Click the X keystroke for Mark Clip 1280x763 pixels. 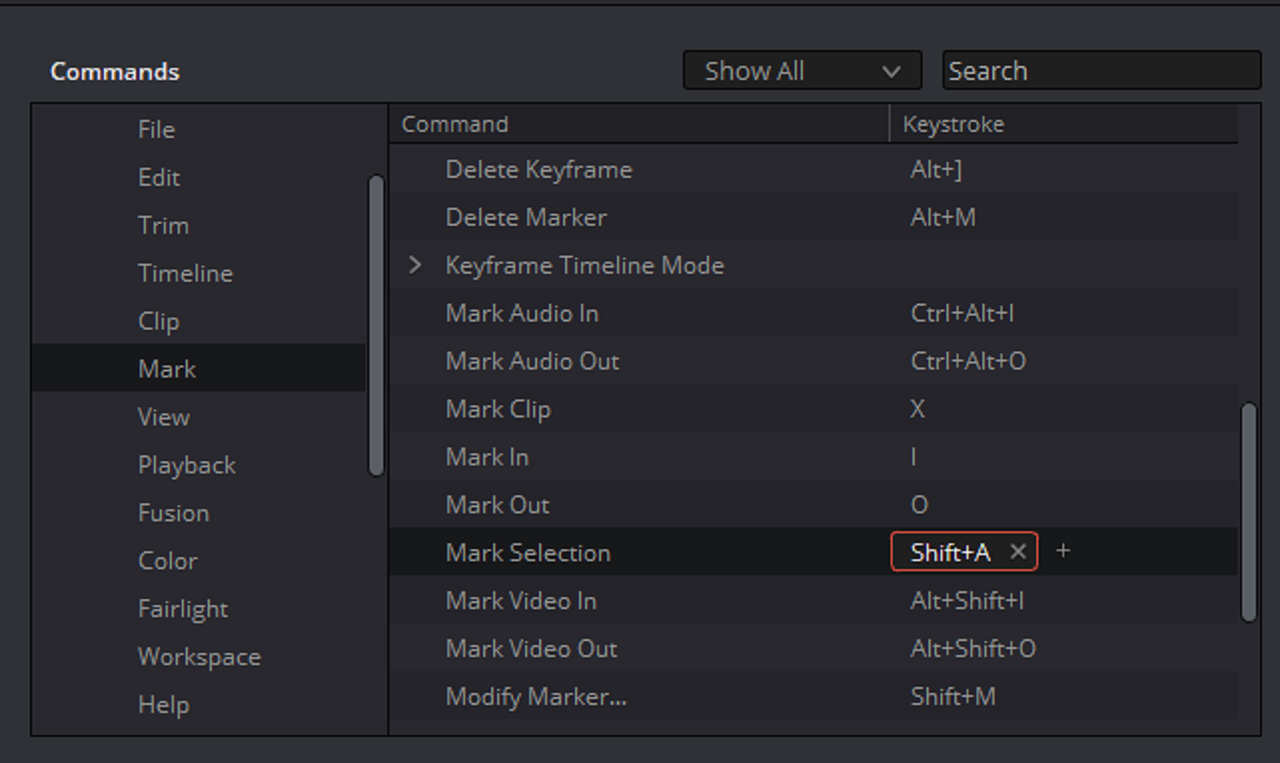coord(917,409)
